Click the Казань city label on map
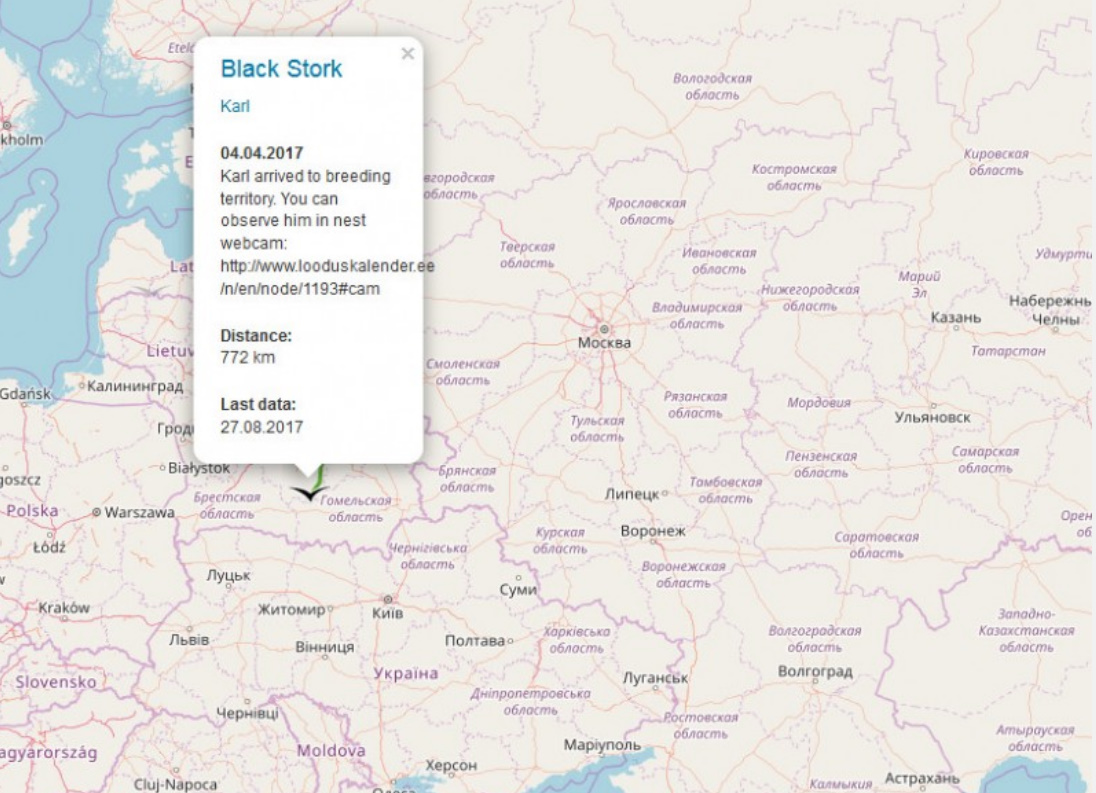Image resolution: width=1096 pixels, height=793 pixels. pos(955,318)
